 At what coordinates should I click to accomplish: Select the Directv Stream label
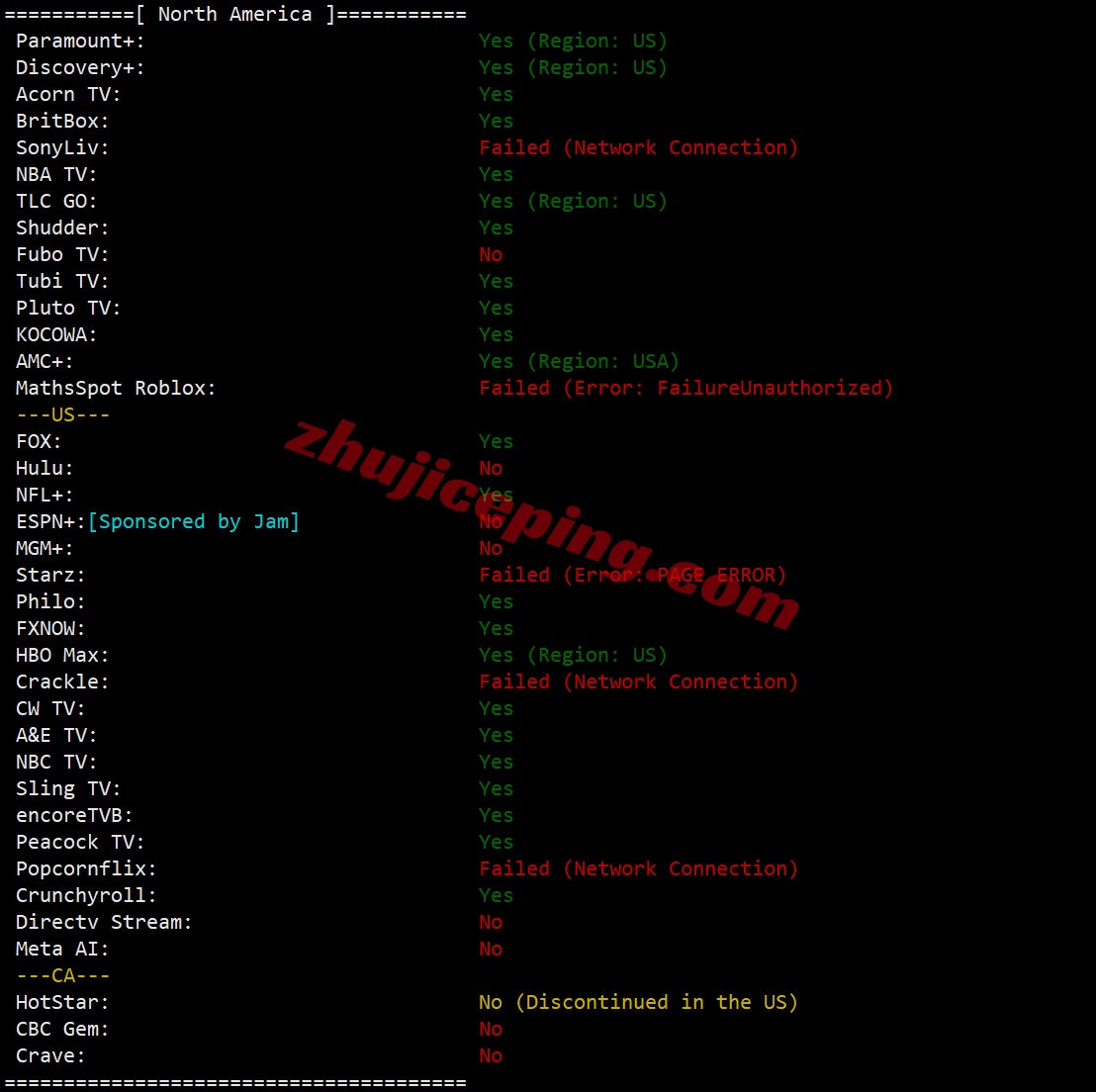click(104, 922)
